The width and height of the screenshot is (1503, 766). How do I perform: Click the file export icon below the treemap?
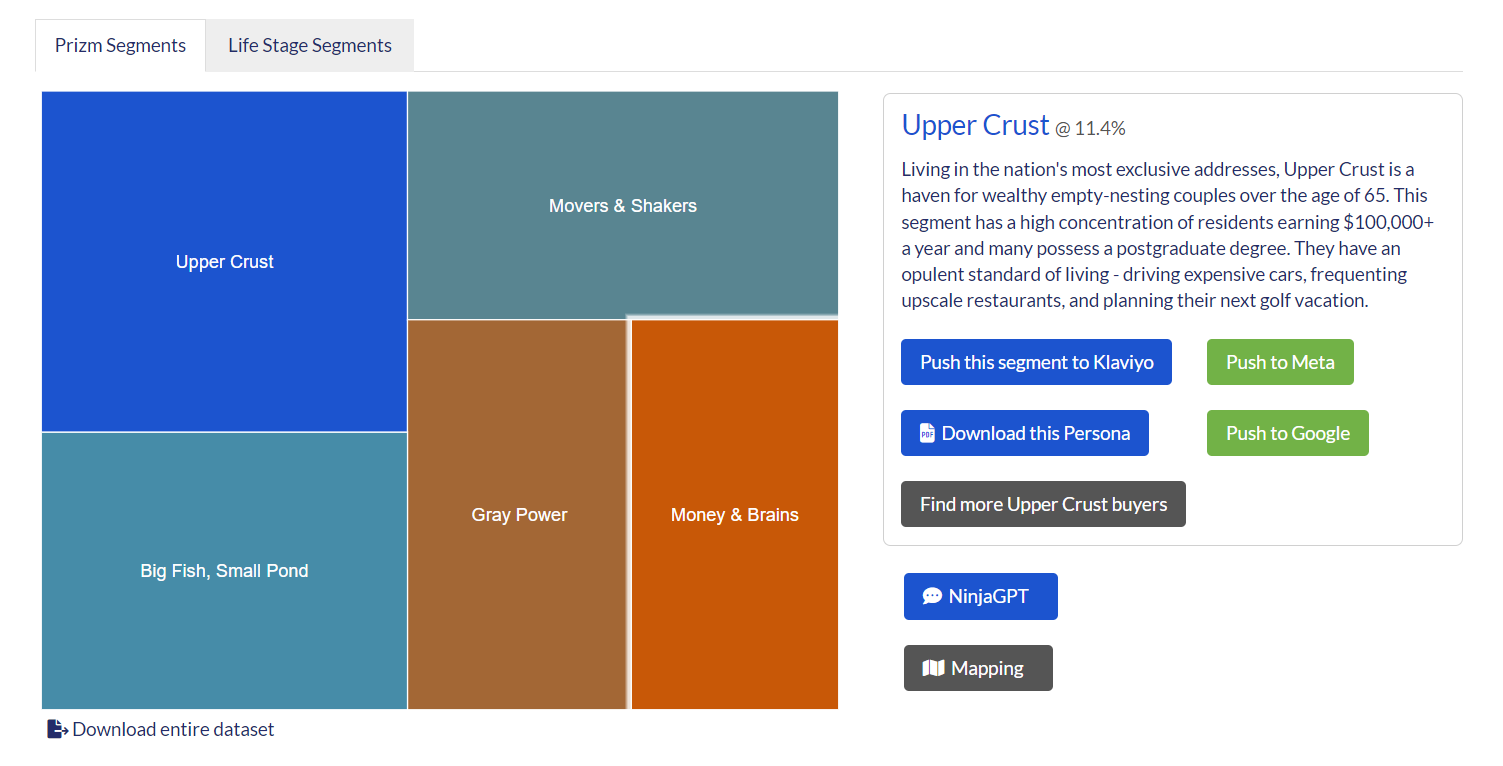coord(57,729)
